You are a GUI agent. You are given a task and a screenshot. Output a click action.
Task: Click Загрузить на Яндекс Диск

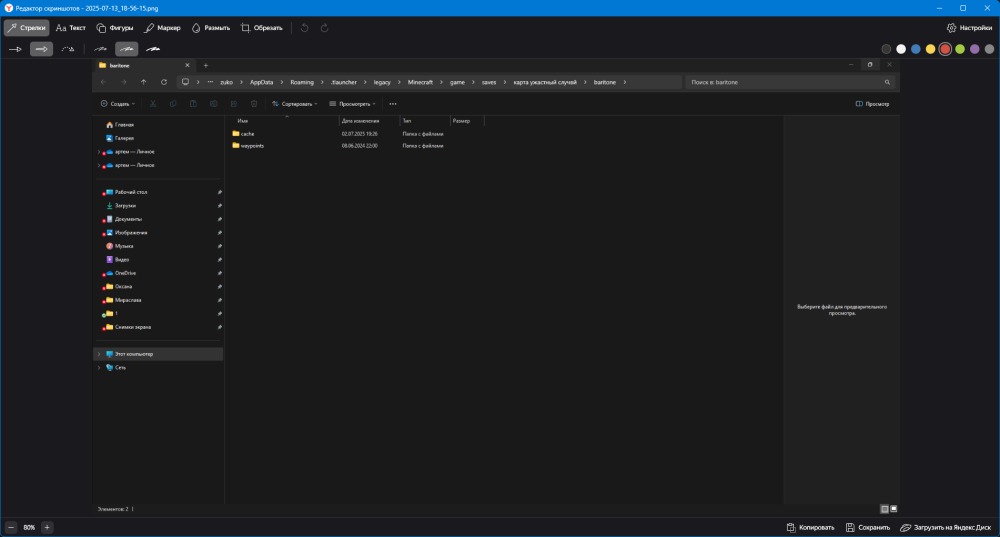click(x=946, y=527)
